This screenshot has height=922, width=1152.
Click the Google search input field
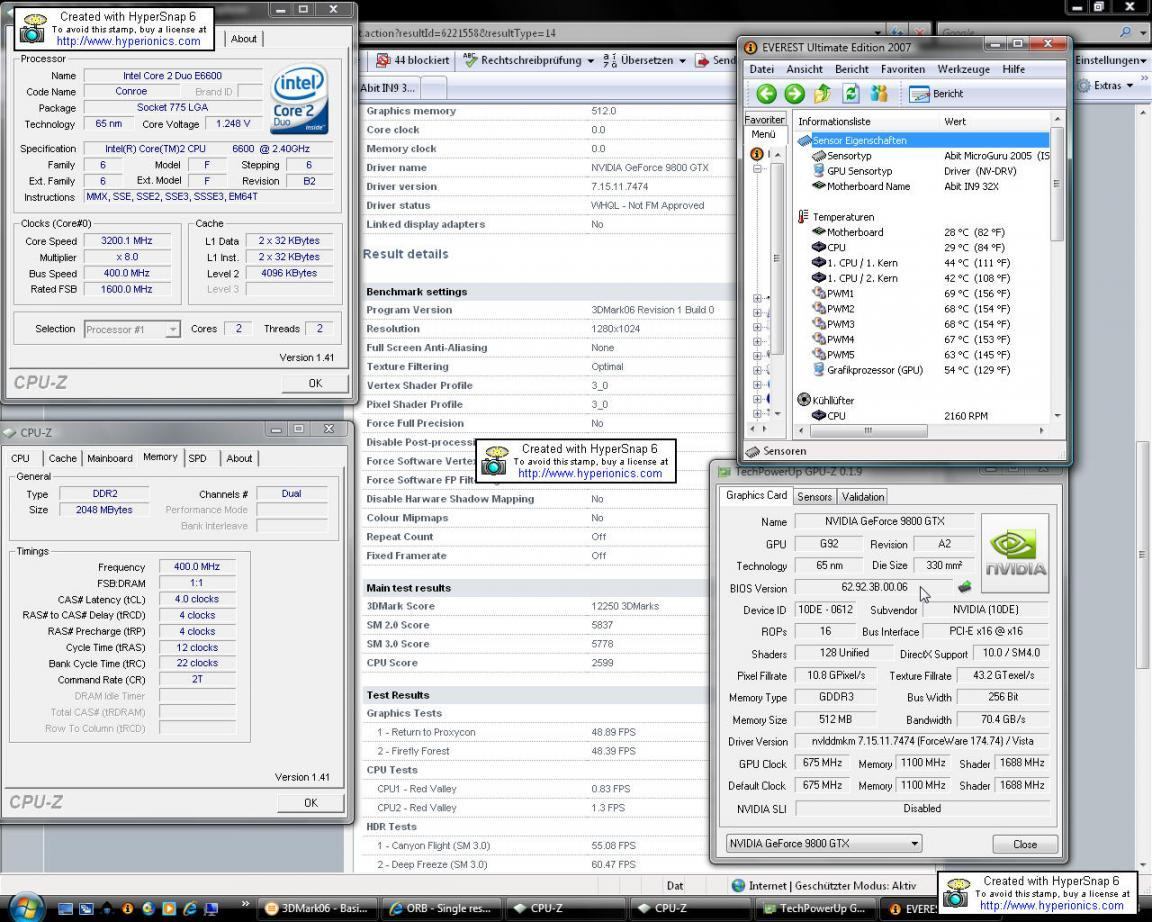coord(1029,32)
